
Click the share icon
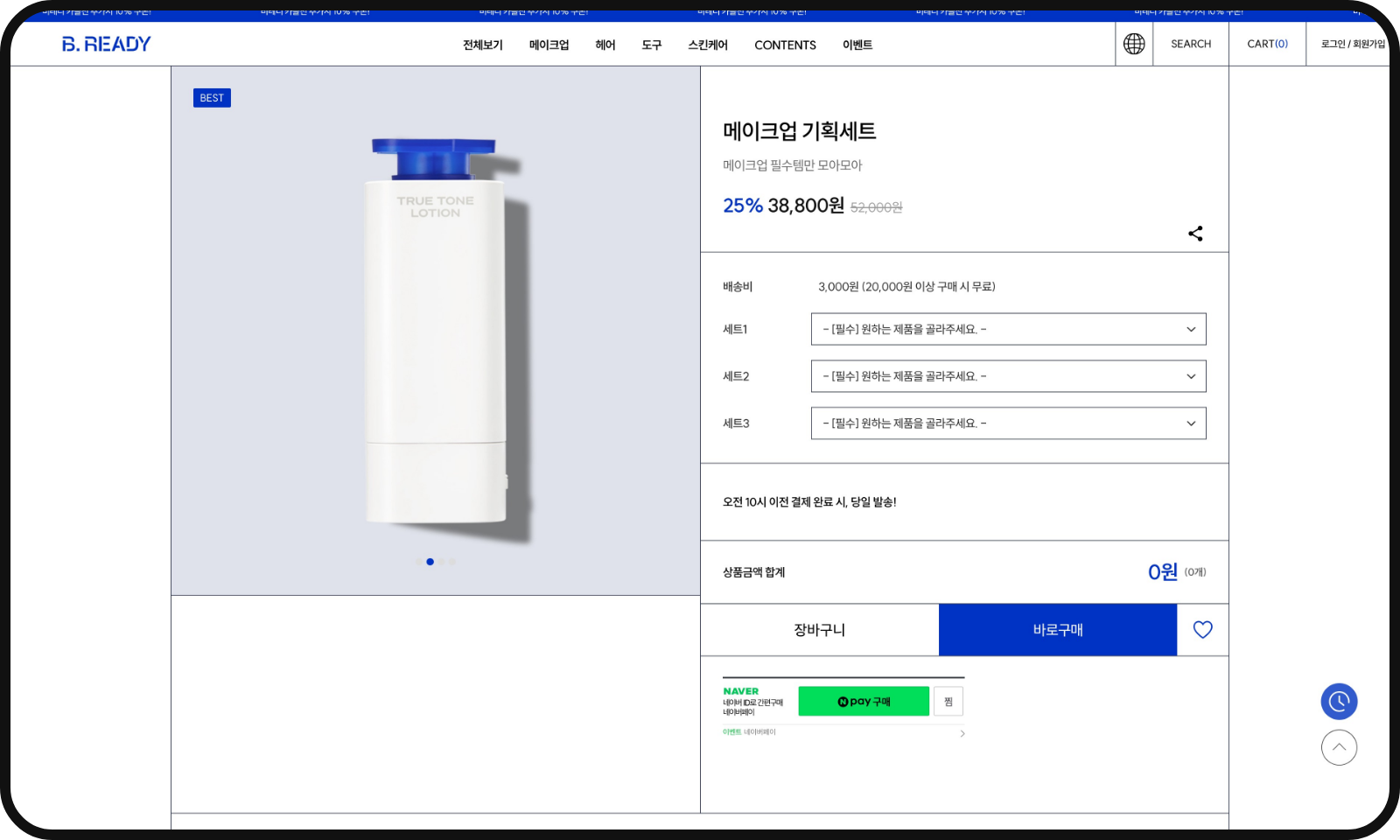(x=1195, y=234)
